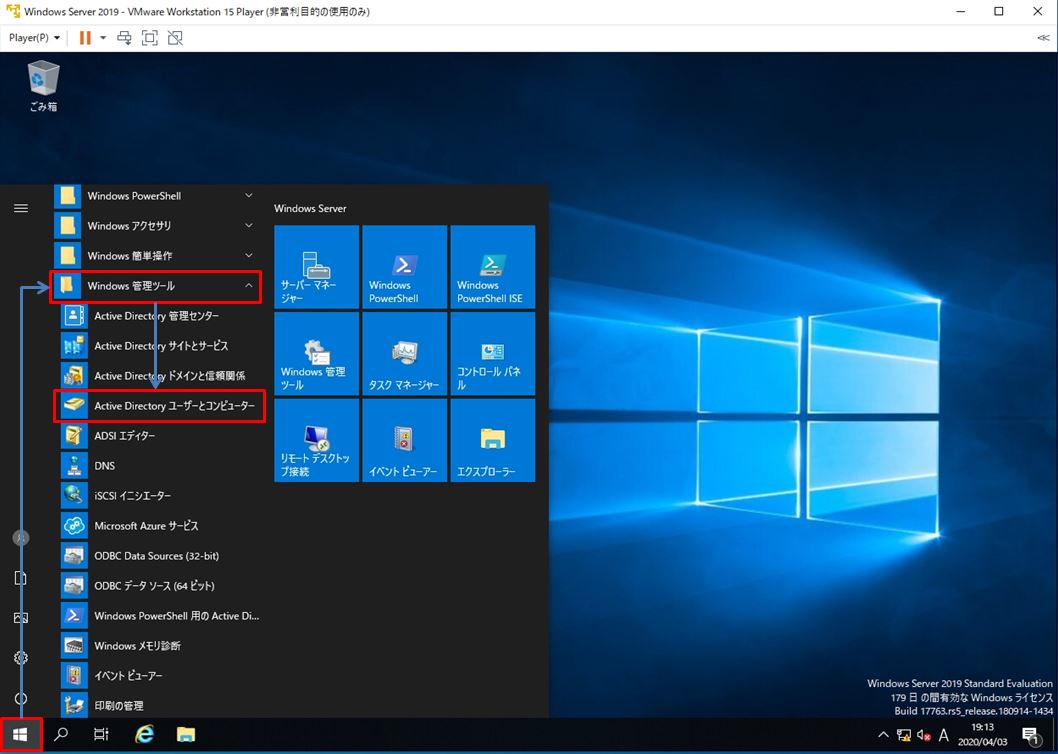1058x754 pixels.
Task: Open Microsoft Azure サービス
Action: click(161, 526)
